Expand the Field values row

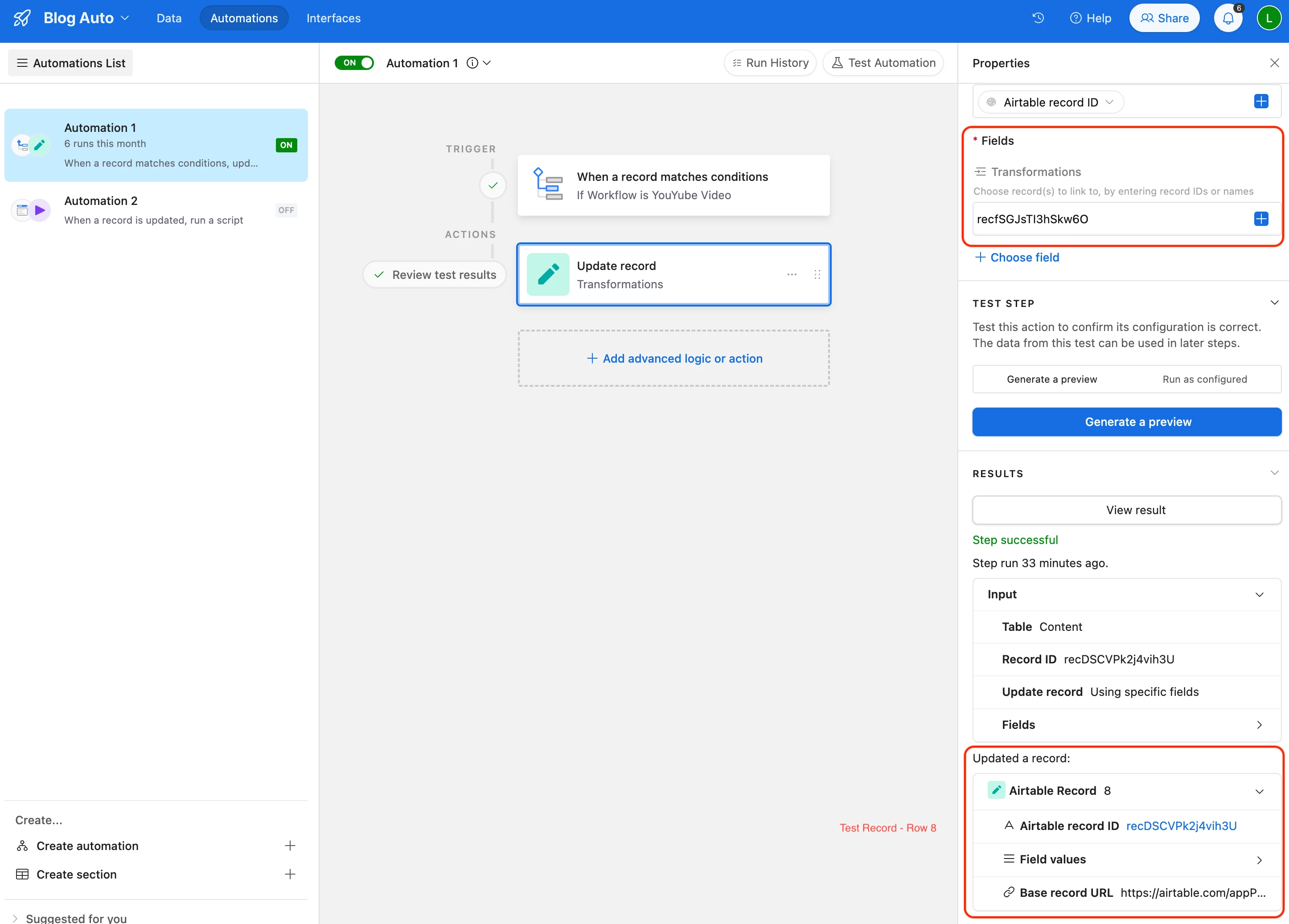pos(1259,860)
